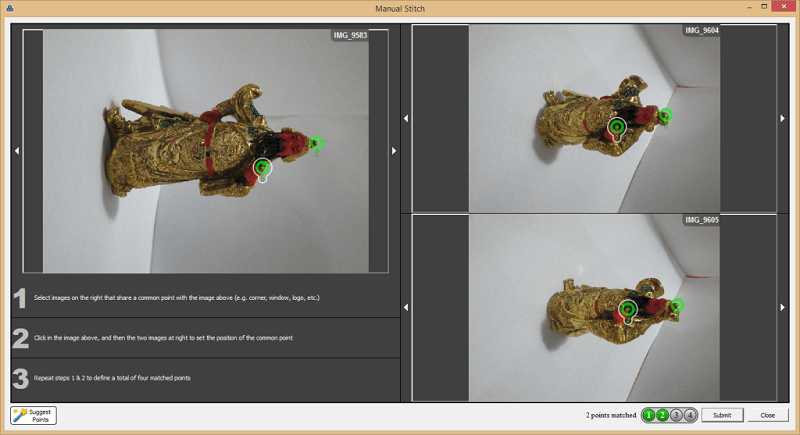Image resolution: width=800 pixels, height=435 pixels.
Task: Click the green head marker in IMG_9605 image
Action: pyautogui.click(x=677, y=305)
